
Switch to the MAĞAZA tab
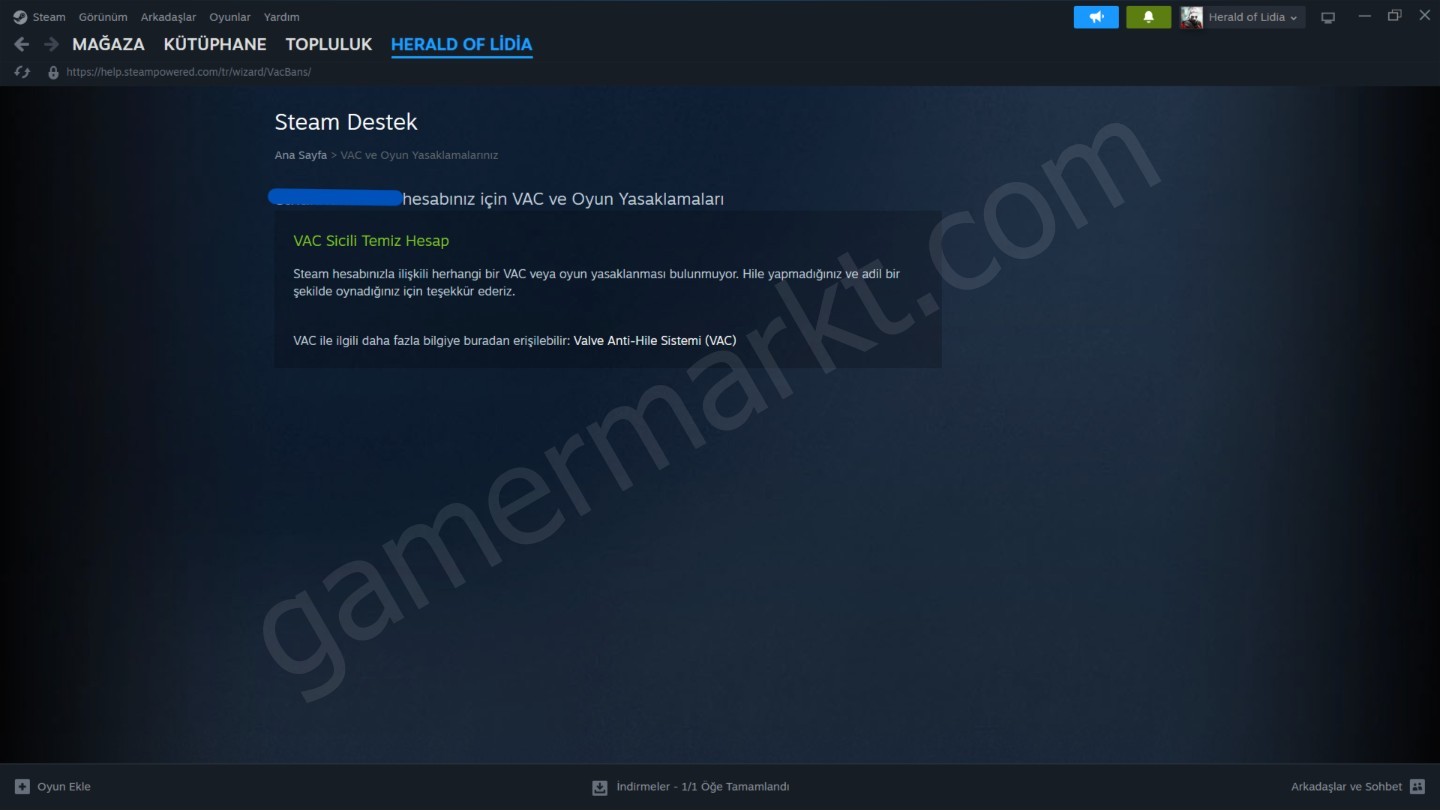click(108, 44)
